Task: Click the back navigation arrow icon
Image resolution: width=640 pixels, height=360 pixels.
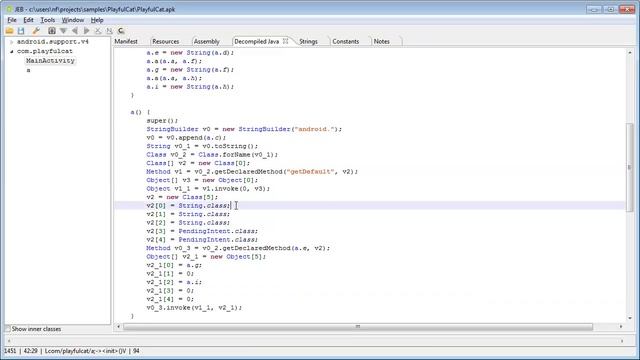Action: tap(75, 31)
